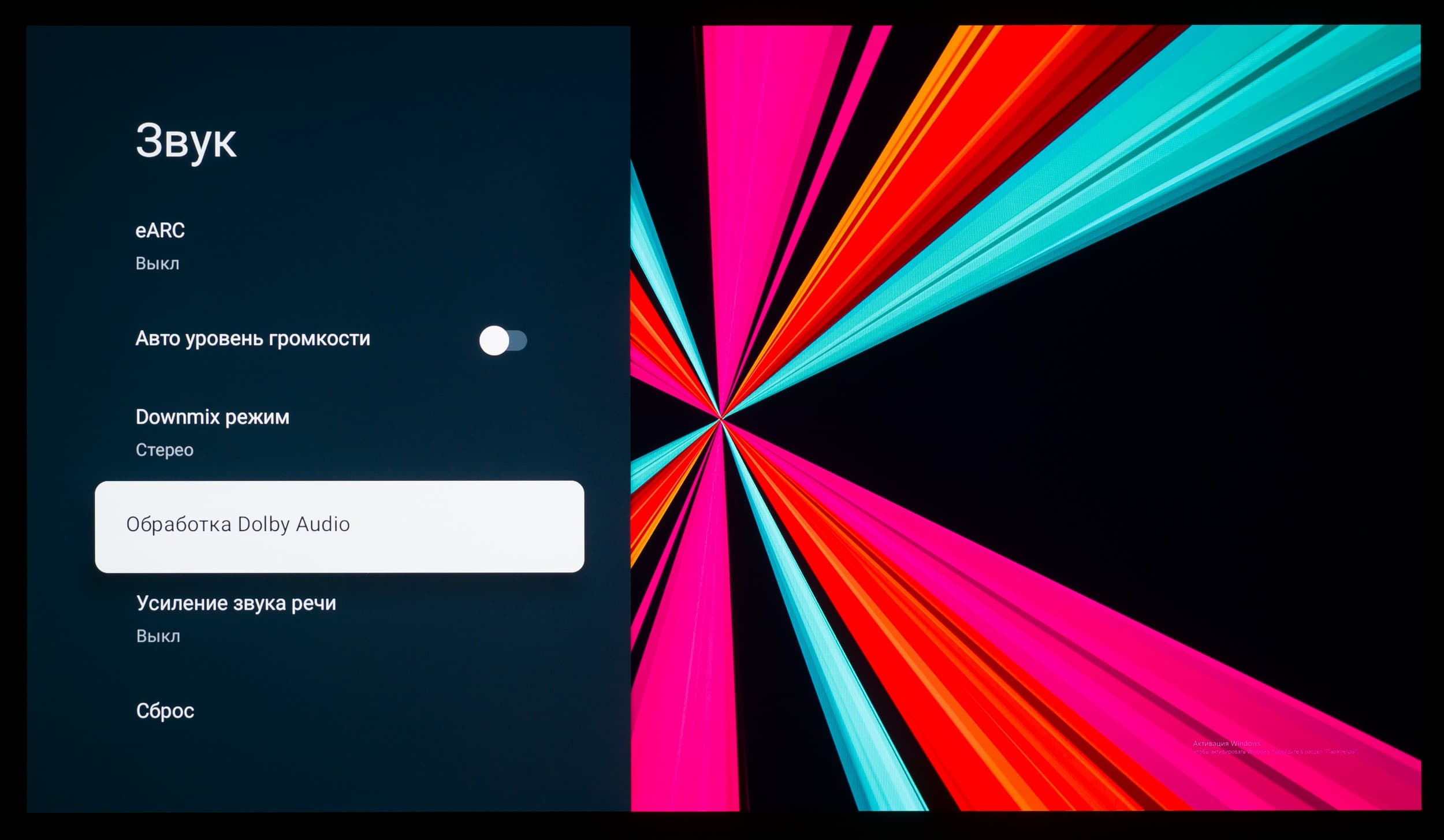Image resolution: width=1444 pixels, height=840 pixels.
Task: Click the Сброс reset option
Action: click(165, 711)
